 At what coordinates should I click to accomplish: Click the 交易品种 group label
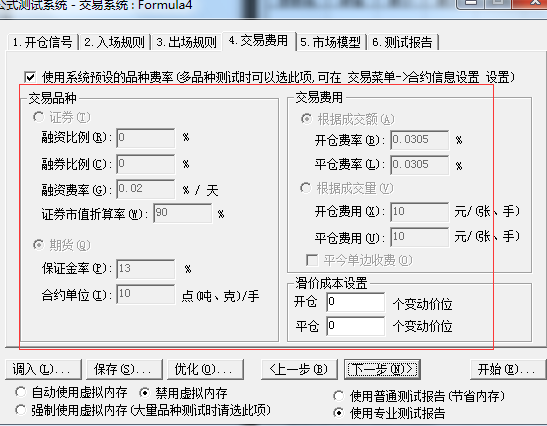[x=52, y=98]
